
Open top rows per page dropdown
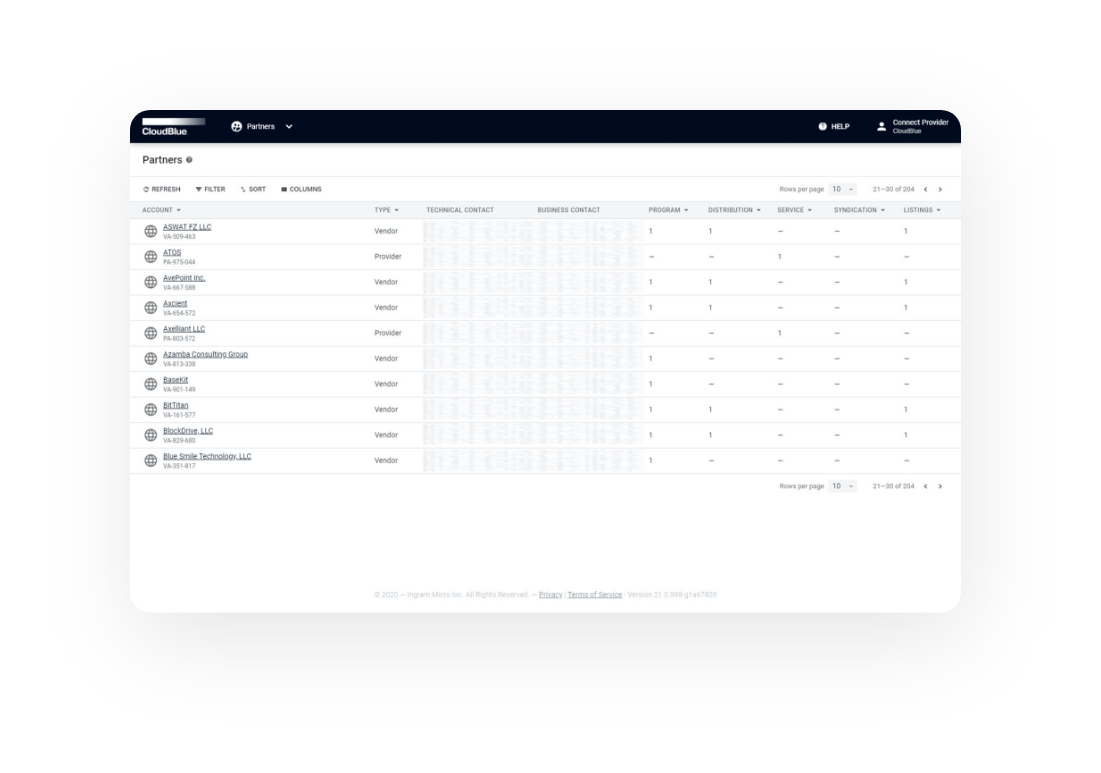[843, 190]
